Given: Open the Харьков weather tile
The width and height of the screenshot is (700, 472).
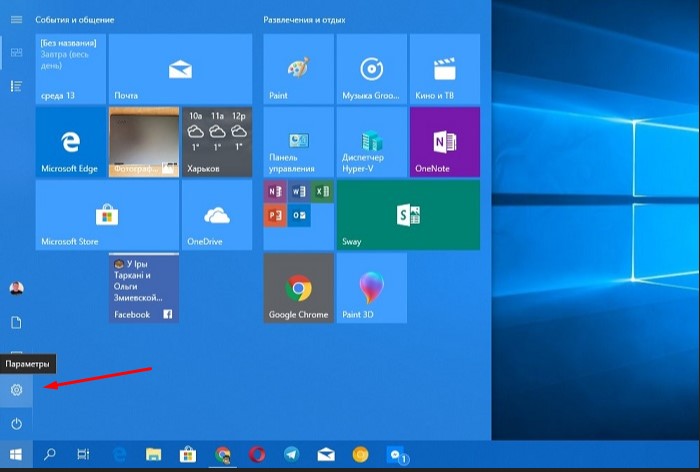Looking at the screenshot, I should pyautogui.click(x=217, y=142).
